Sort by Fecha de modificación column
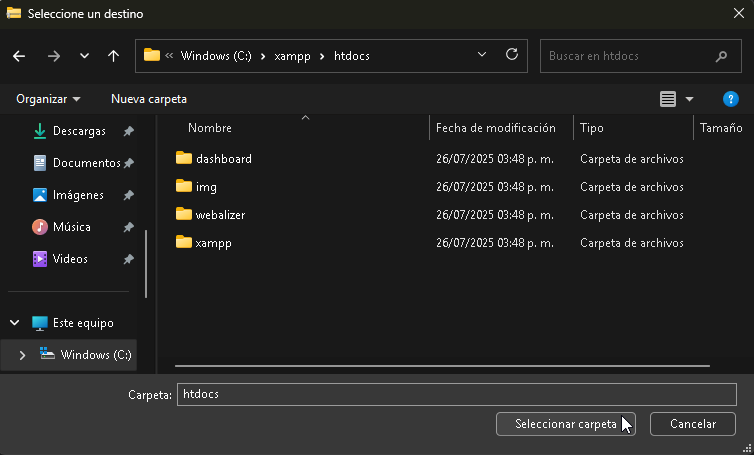The image size is (754, 455). [x=496, y=128]
